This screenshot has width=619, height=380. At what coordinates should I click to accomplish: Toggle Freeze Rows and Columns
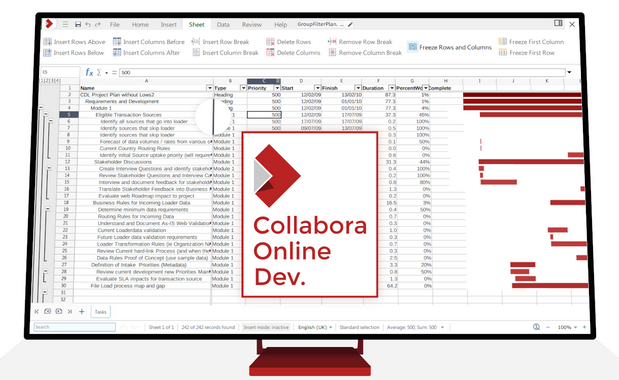450,47
